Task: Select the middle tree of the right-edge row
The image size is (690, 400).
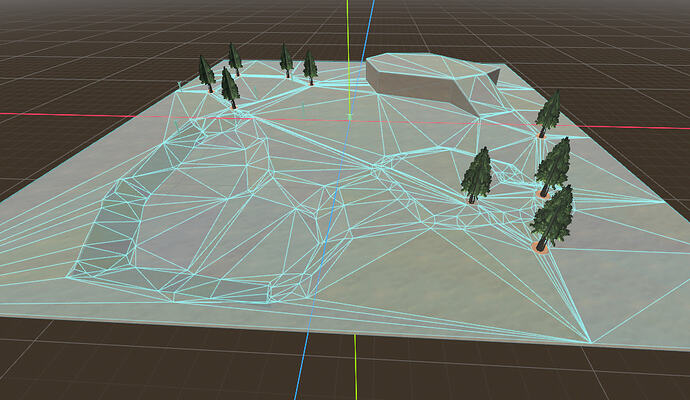Action: tap(553, 167)
